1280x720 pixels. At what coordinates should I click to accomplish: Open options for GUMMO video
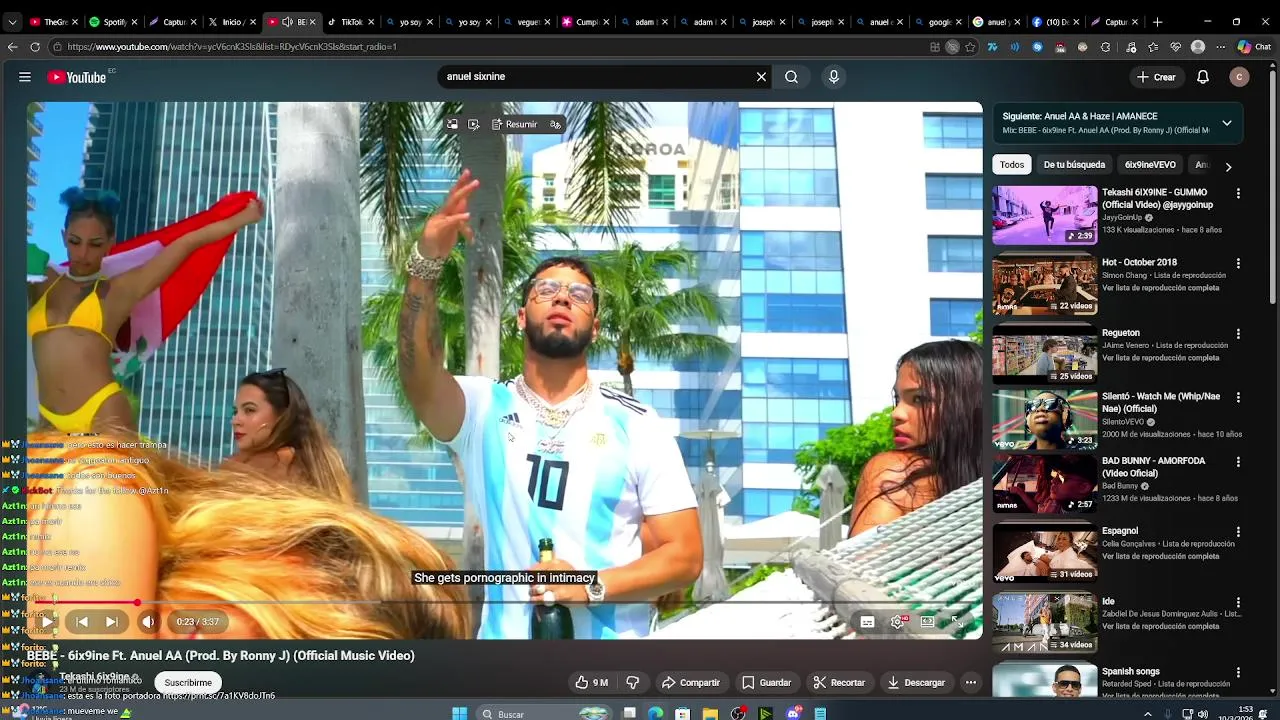coord(1238,194)
